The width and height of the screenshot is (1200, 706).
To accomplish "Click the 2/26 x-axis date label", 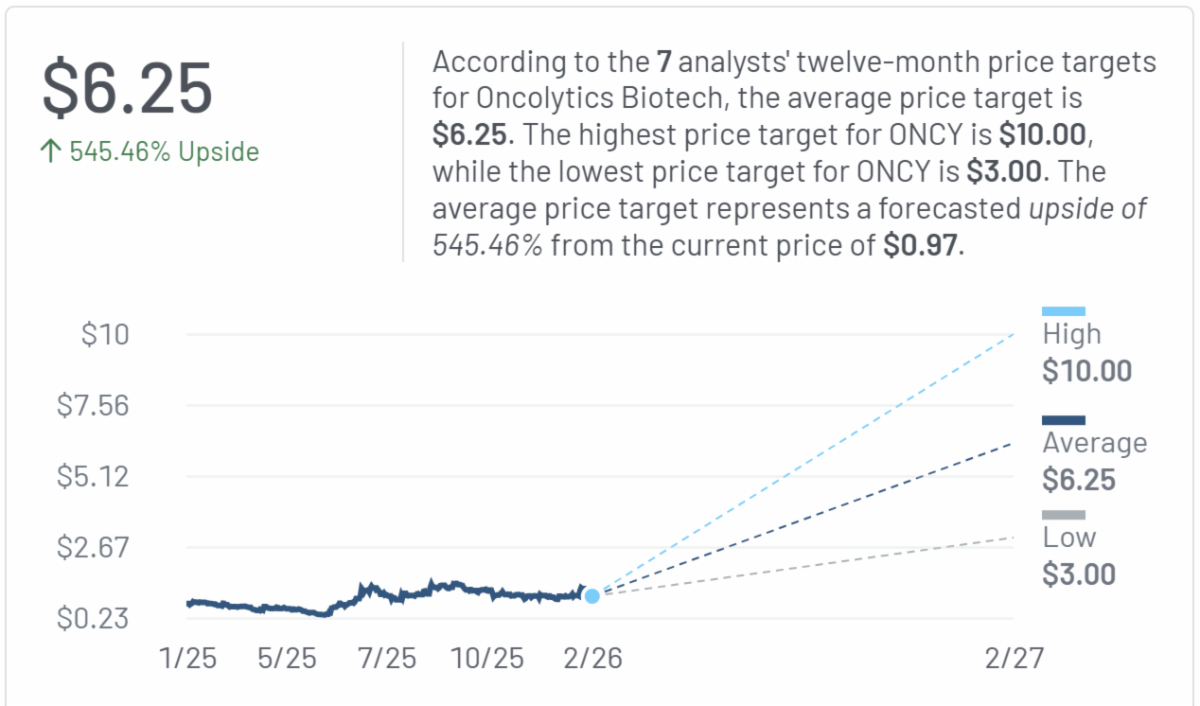I will click(592, 658).
